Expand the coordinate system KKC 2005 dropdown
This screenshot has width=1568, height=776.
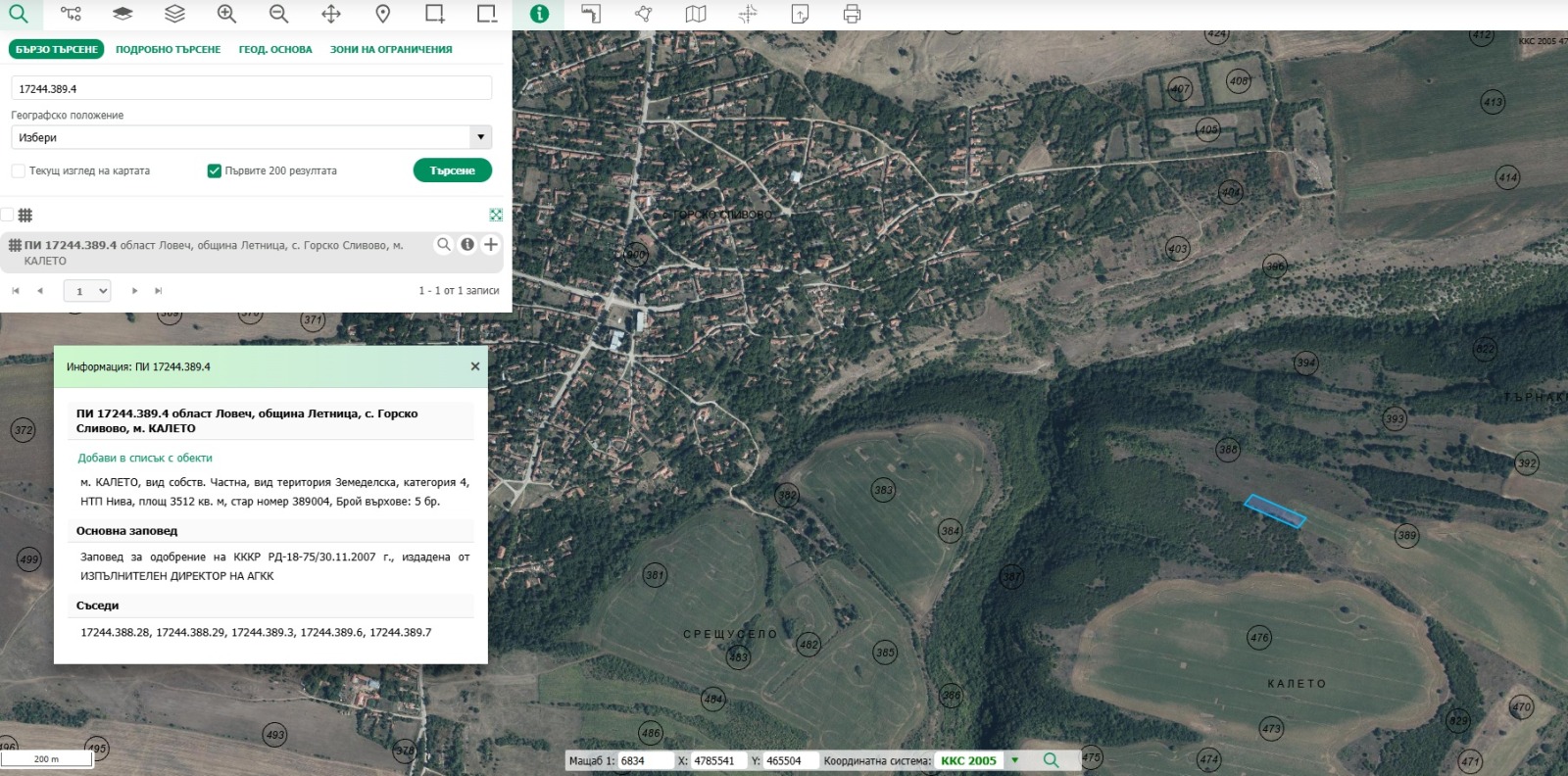tap(1015, 760)
